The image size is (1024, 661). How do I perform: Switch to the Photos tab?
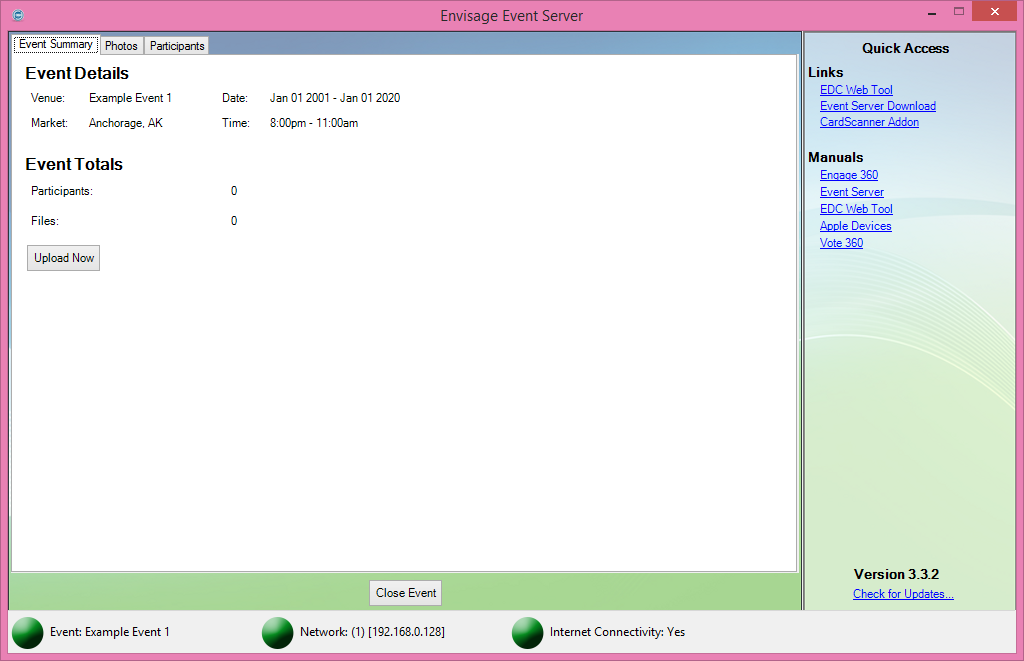121,46
